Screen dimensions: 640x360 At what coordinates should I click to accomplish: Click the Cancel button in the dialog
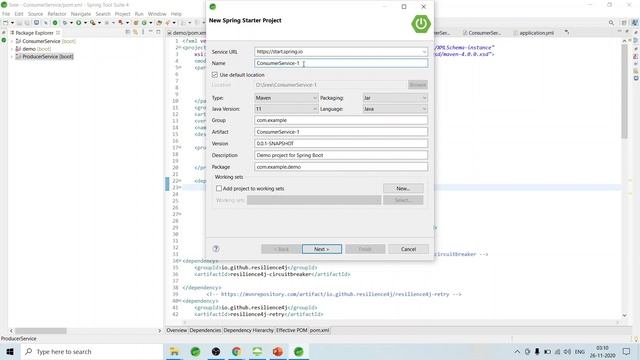408,249
